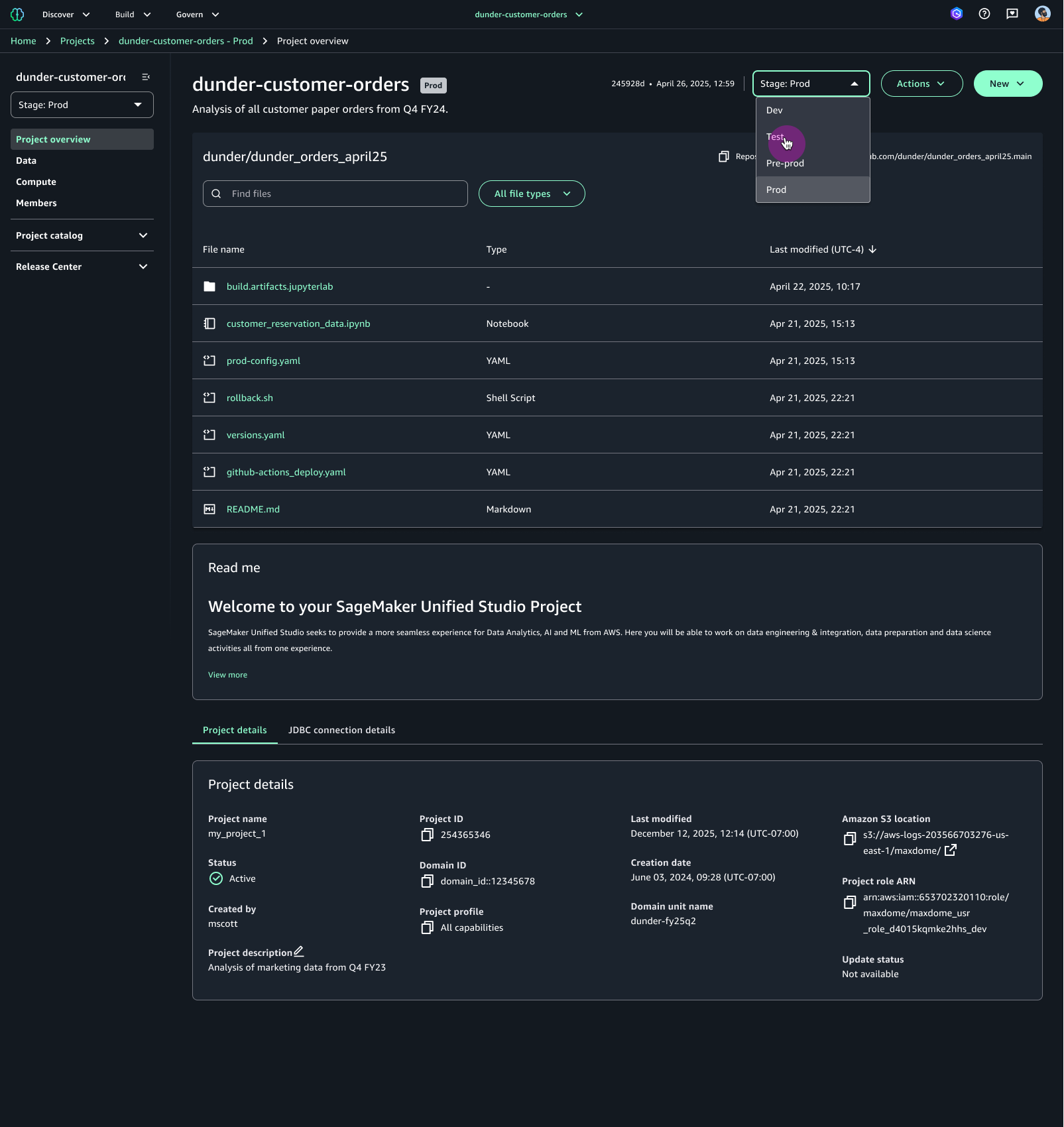The width and height of the screenshot is (1064, 1127).
Task: Open the Help question mark icon
Action: point(984,14)
